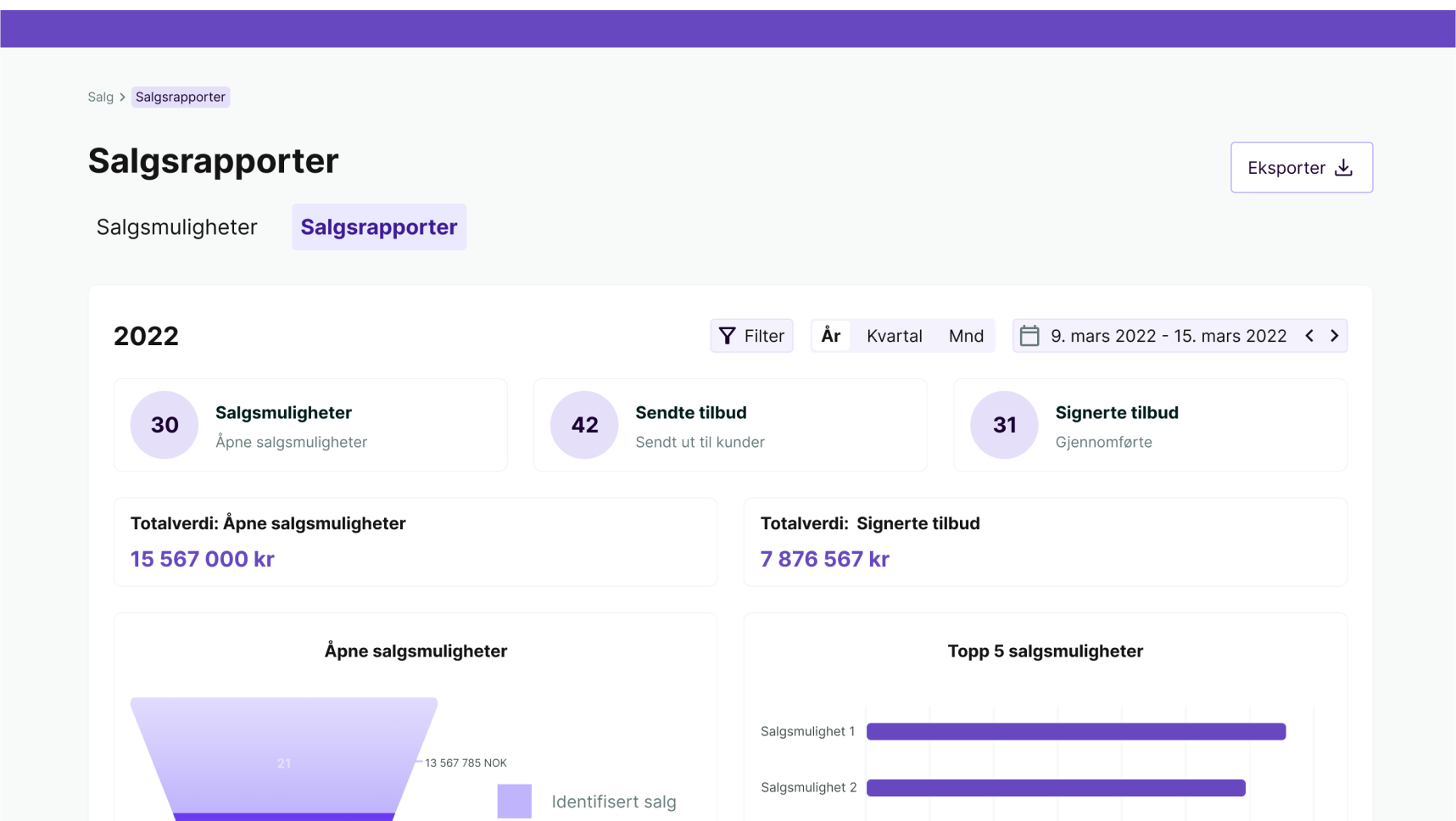Viewport: 1456px width, 821px height.
Task: Enable the "Mnd" period toggle
Action: point(966,335)
